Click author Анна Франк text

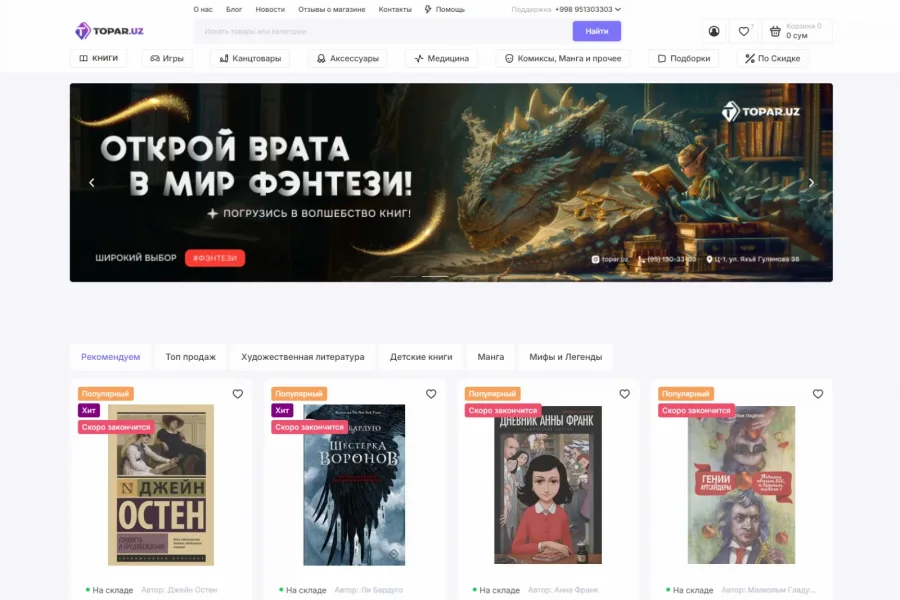[563, 590]
